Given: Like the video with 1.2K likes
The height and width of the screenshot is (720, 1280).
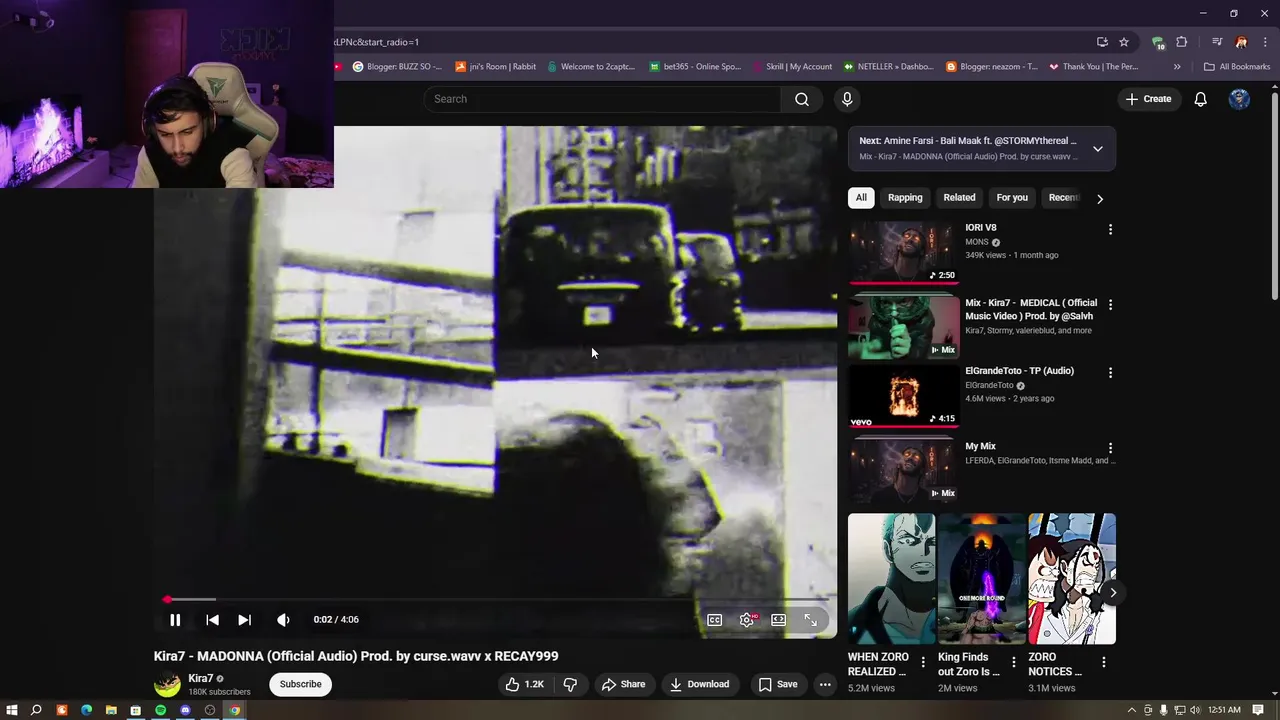Looking at the screenshot, I should (x=525, y=684).
